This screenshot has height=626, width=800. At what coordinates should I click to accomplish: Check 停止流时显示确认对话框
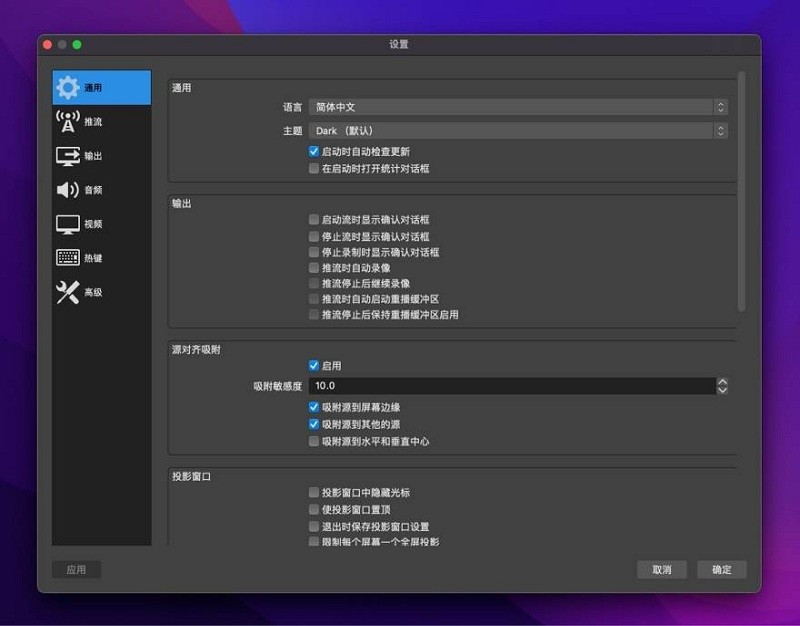point(314,236)
